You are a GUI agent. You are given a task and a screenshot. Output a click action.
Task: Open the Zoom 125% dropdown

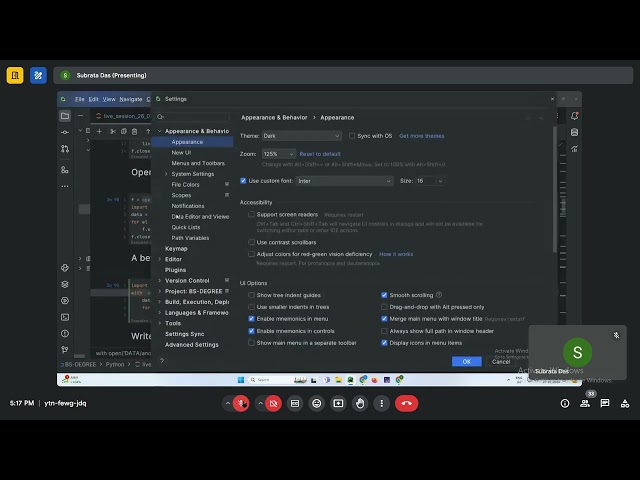coord(278,154)
